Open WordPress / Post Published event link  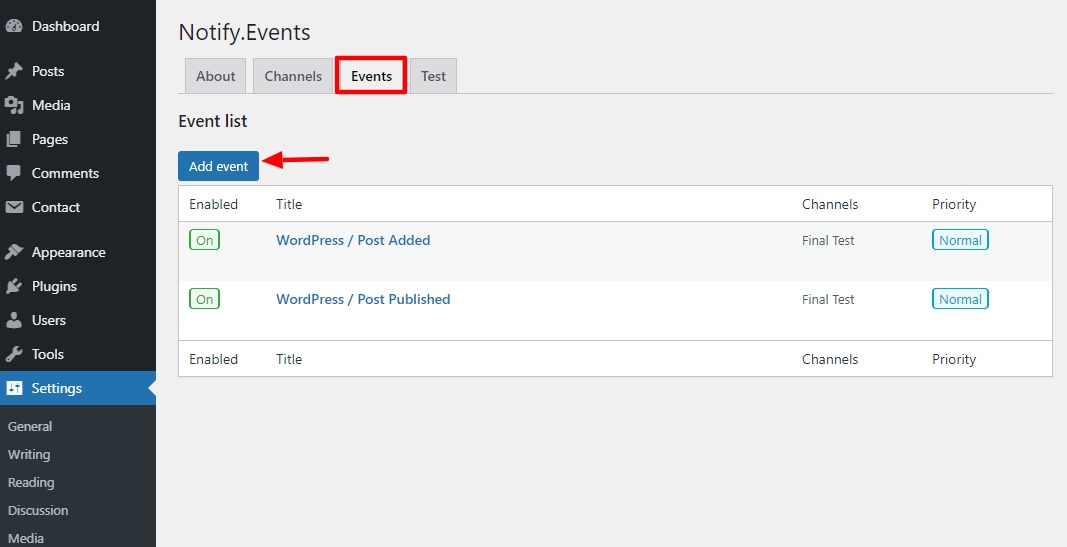coord(363,299)
